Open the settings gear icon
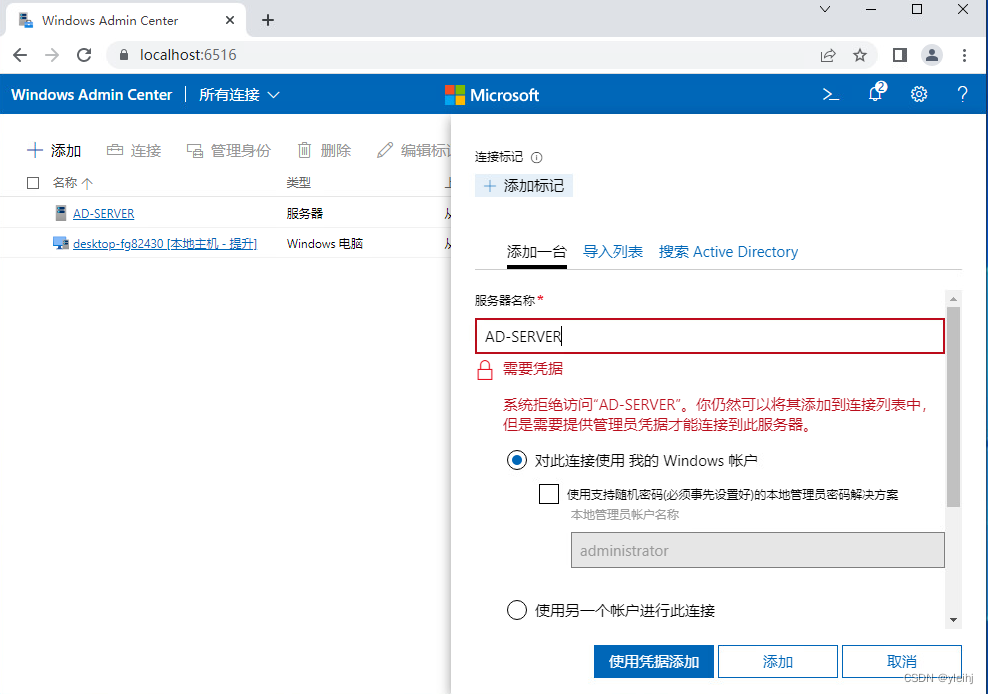Screen dimensions: 988x694 pos(918,94)
